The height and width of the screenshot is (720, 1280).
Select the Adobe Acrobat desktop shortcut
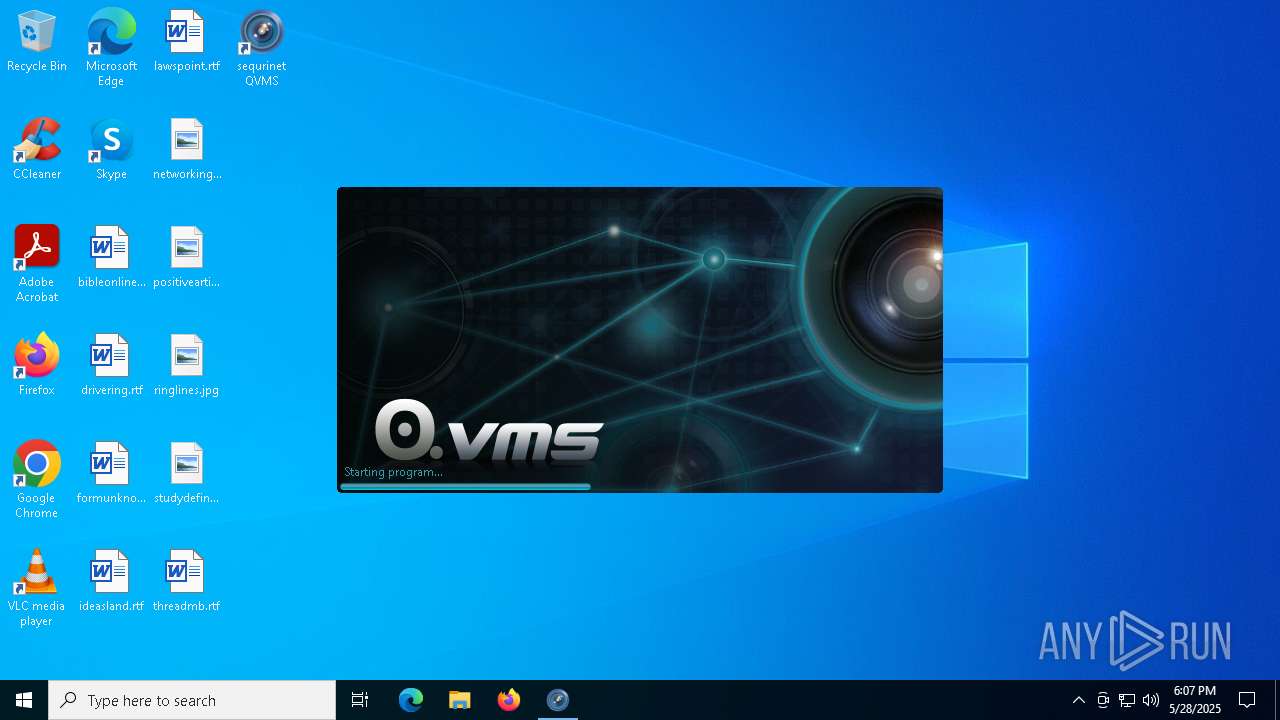[37, 264]
